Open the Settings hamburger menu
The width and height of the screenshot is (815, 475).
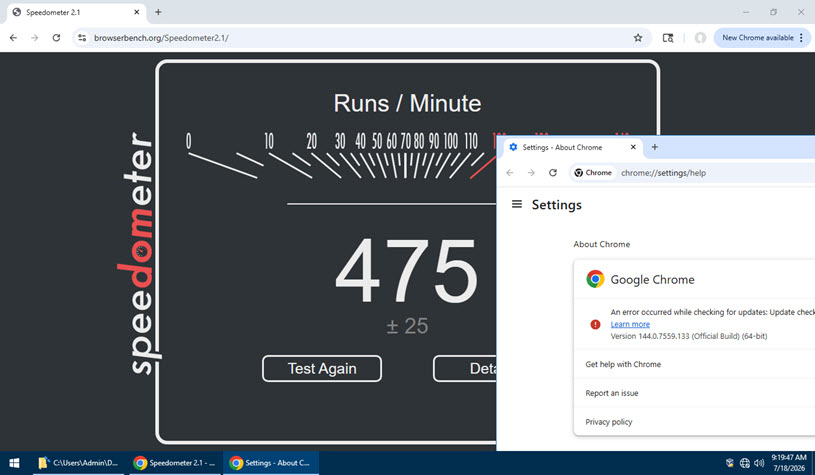pyautogui.click(x=517, y=204)
